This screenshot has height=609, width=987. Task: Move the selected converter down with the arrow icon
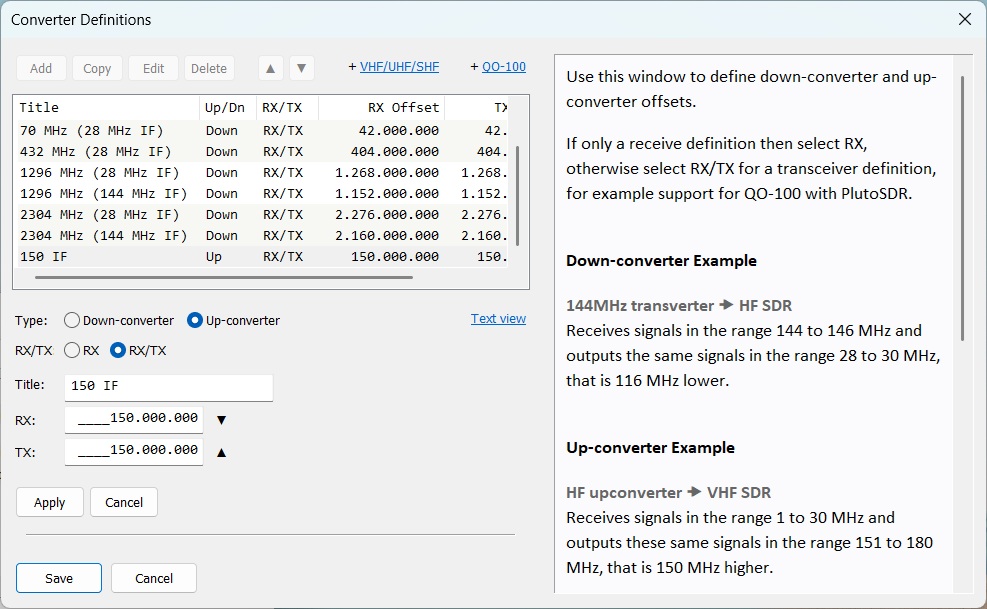pyautogui.click(x=302, y=67)
